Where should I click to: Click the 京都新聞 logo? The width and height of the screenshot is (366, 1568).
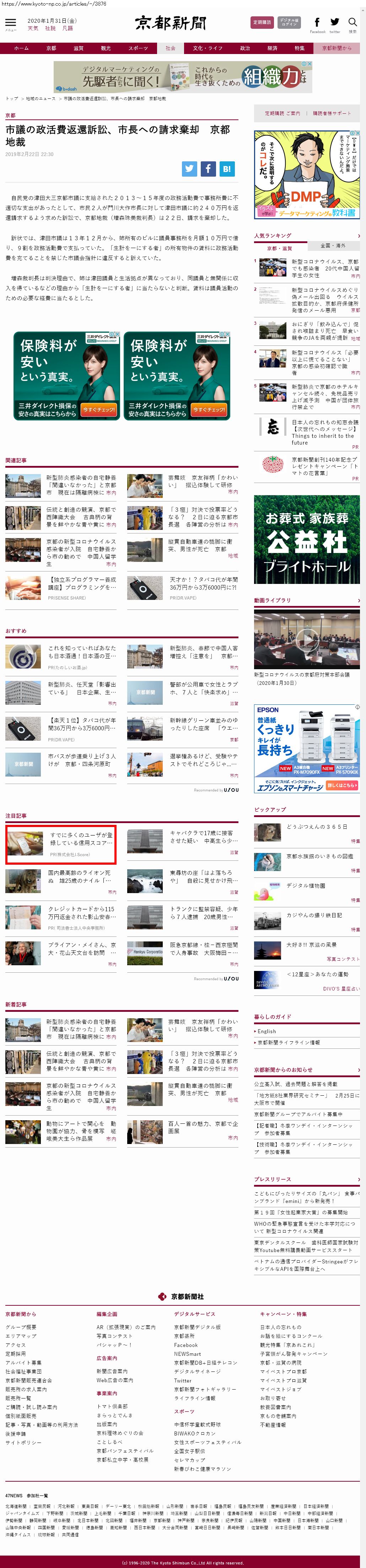(x=171, y=23)
